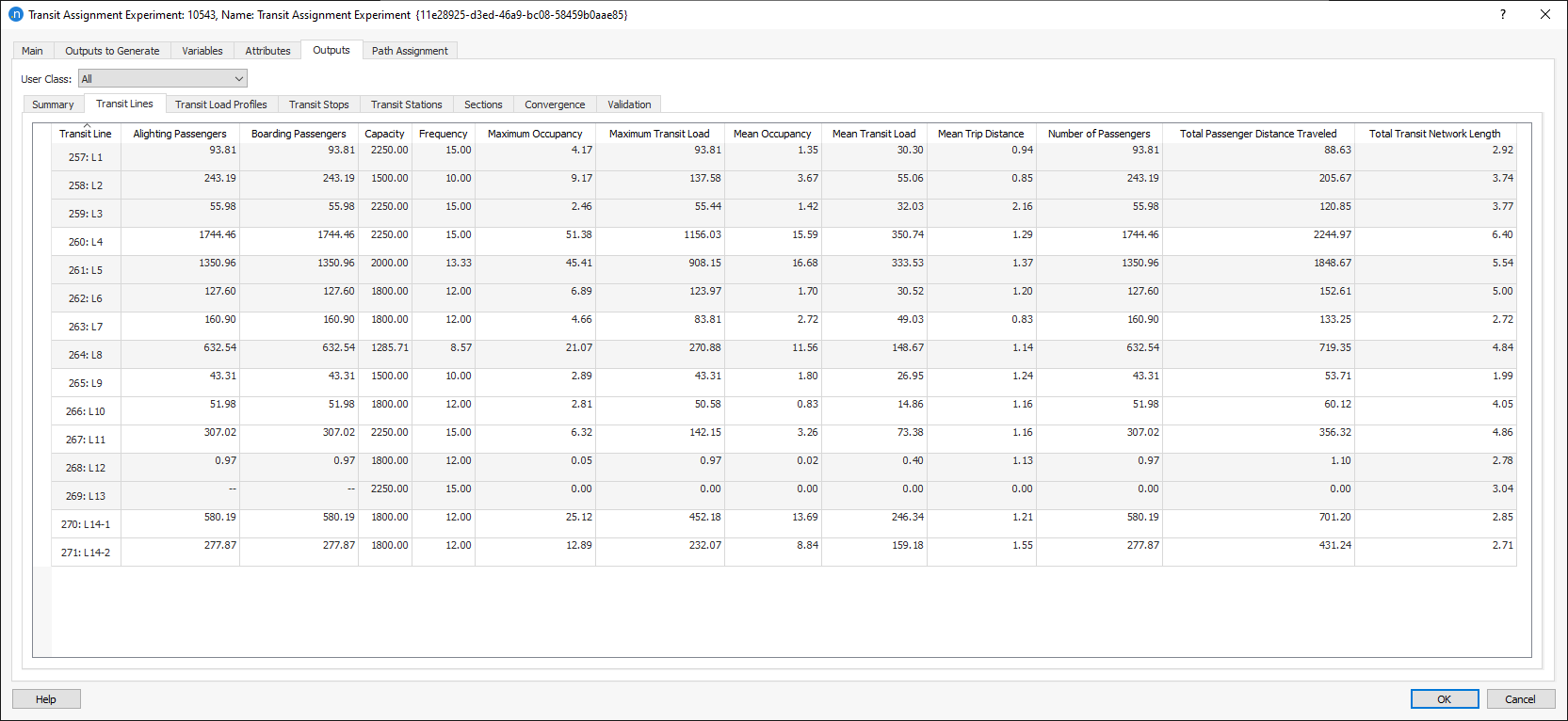Switch to the Path Assignment tab

tap(410, 51)
